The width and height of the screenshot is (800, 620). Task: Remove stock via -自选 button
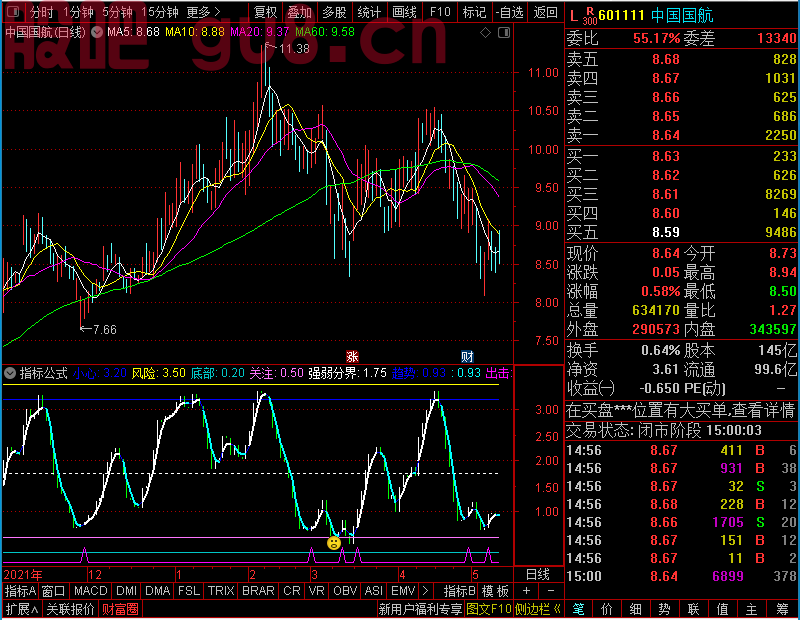pyautogui.click(x=510, y=12)
